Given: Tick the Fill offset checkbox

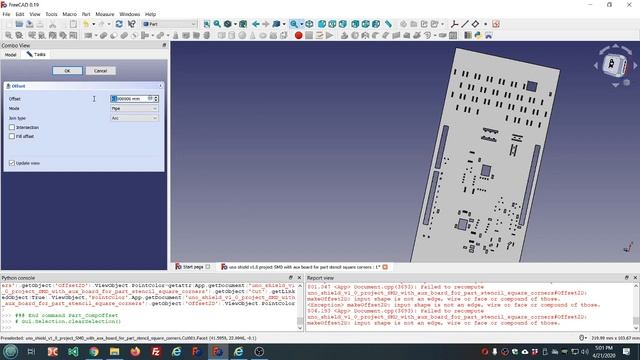Looking at the screenshot, I should coord(12,136).
